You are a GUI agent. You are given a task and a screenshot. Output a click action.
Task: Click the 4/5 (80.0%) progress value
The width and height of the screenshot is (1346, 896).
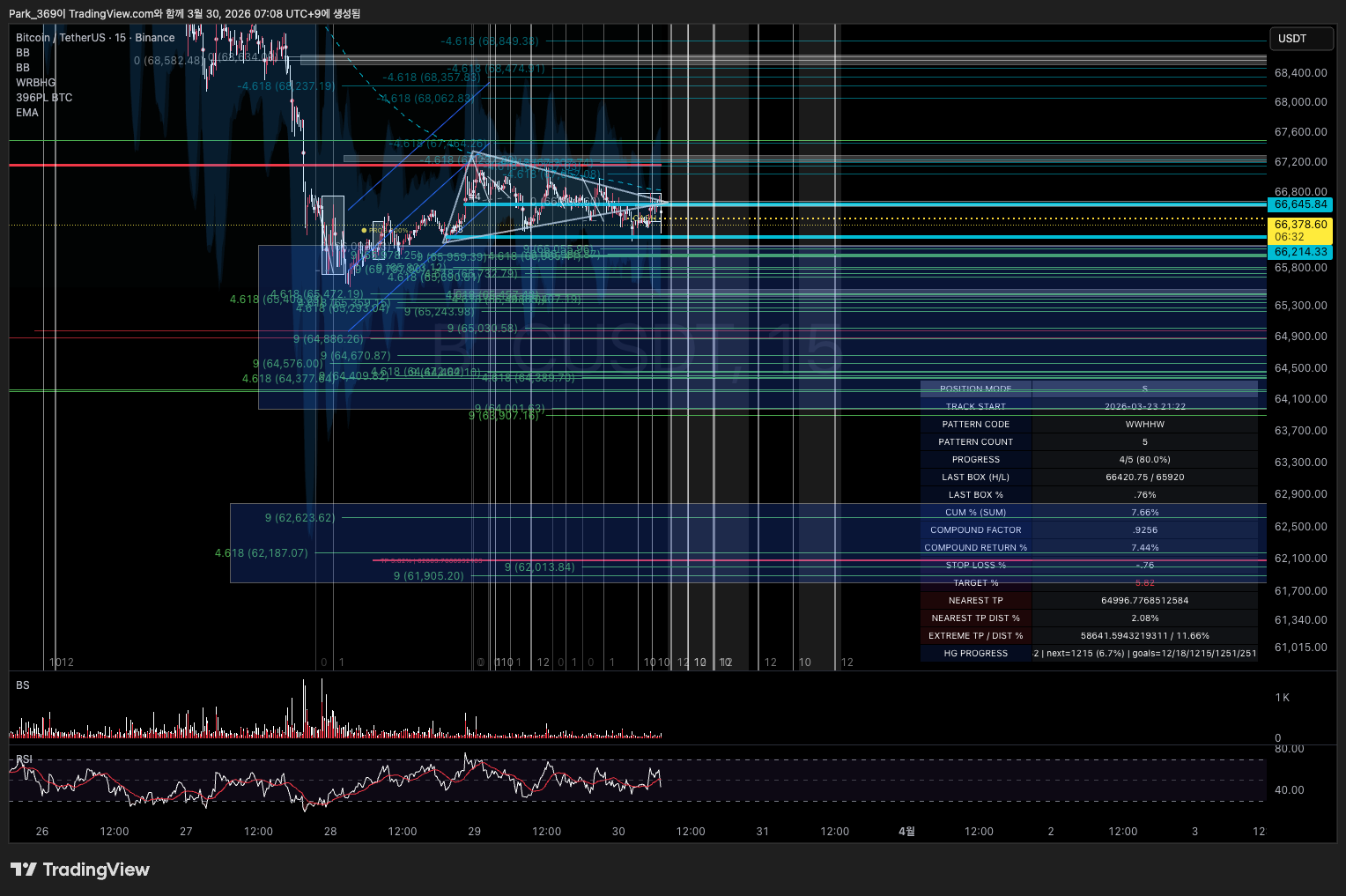click(1145, 460)
